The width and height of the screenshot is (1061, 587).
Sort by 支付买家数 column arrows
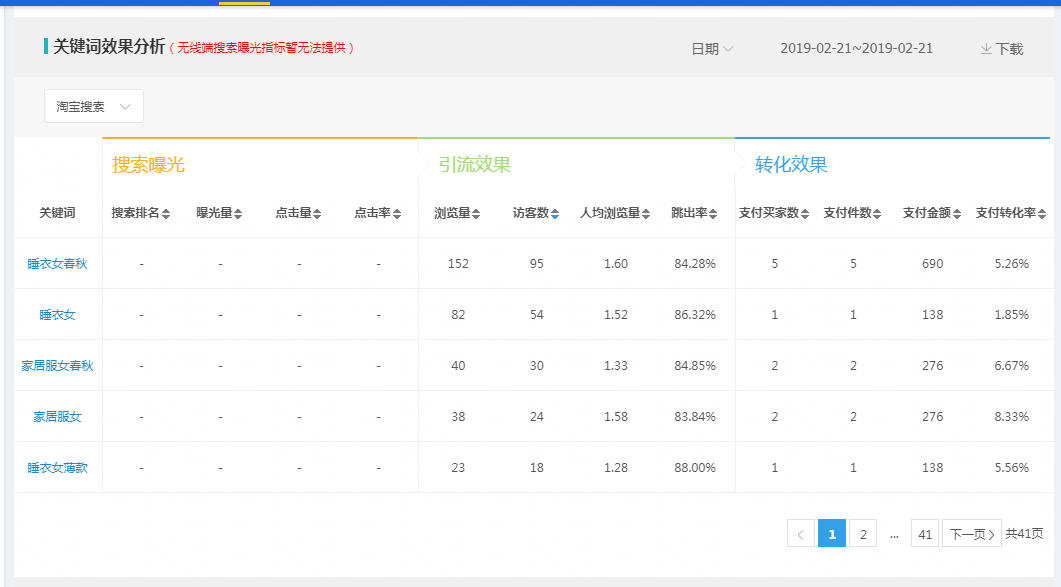pos(805,213)
